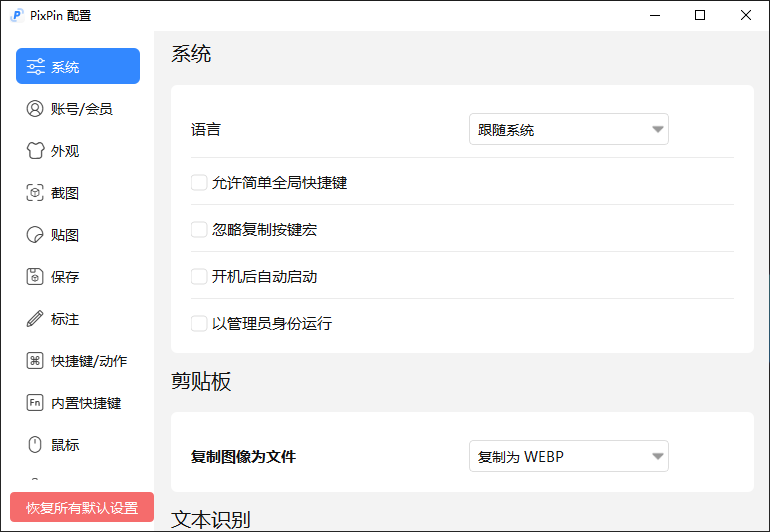
Task: Click the system settings sliders icon
Action: [x=35, y=67]
